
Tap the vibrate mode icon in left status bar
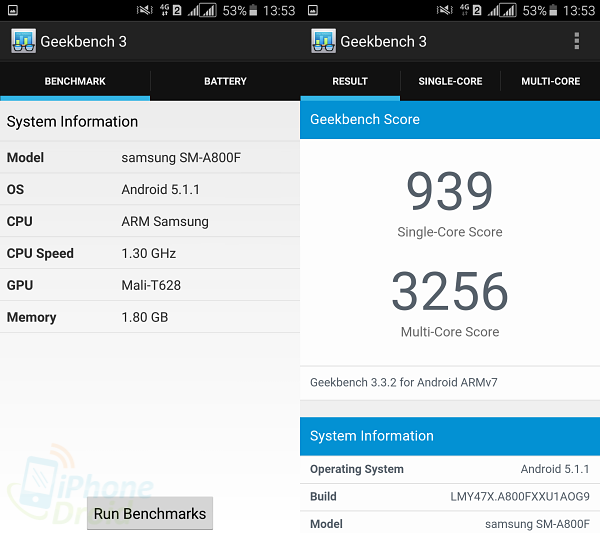[x=145, y=10]
